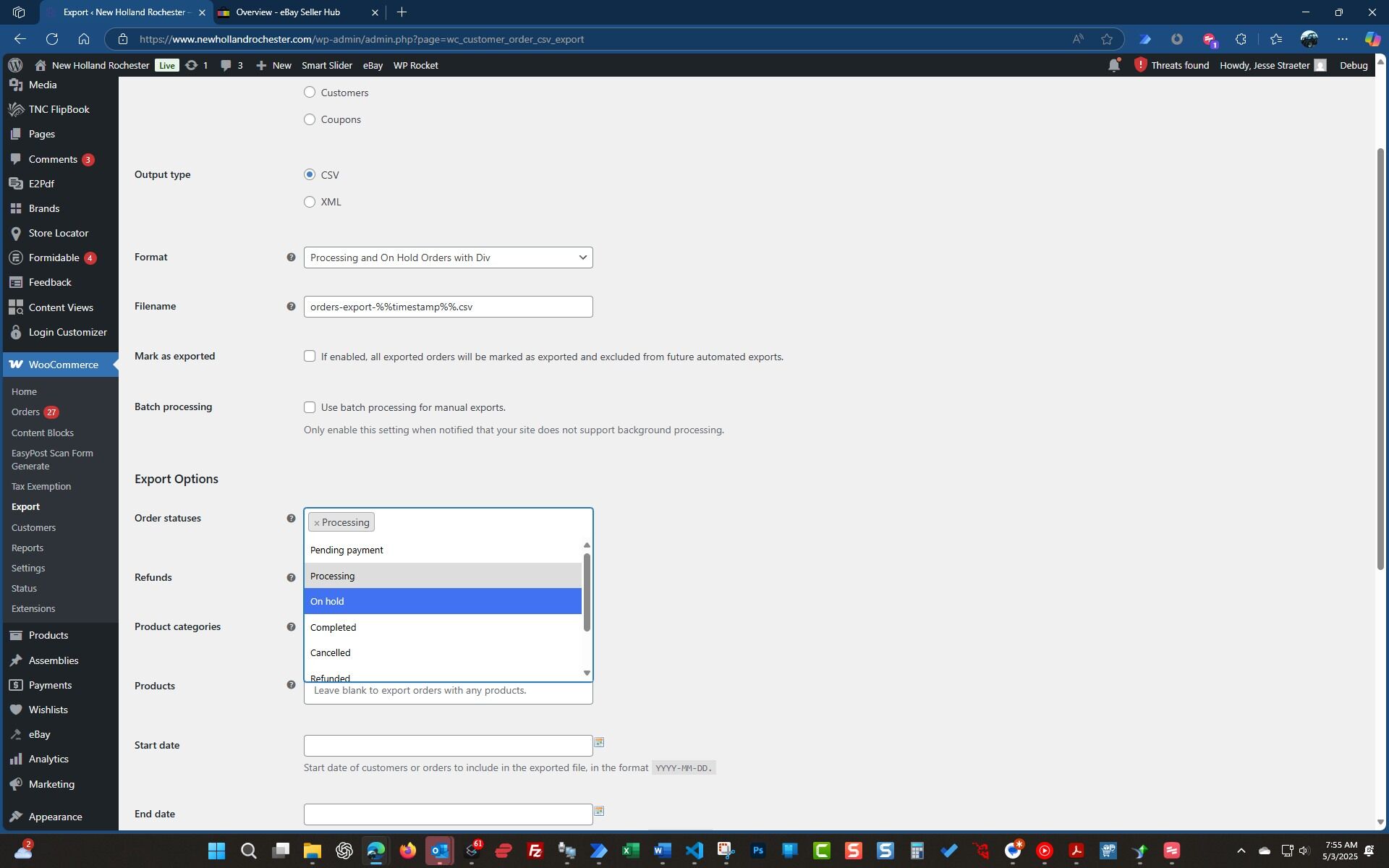Expand the Format dropdown

tap(448, 258)
